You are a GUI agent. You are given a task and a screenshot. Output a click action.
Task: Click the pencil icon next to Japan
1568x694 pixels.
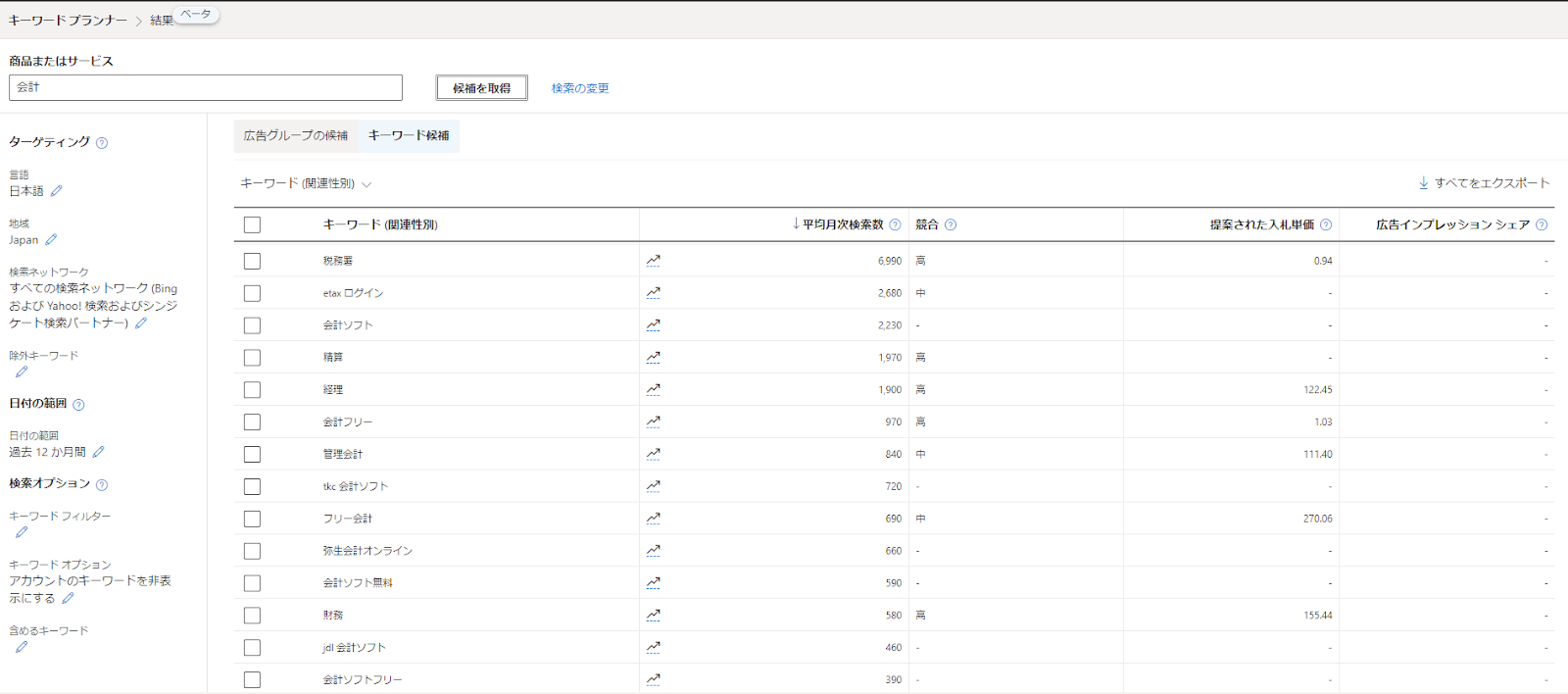click(51, 240)
